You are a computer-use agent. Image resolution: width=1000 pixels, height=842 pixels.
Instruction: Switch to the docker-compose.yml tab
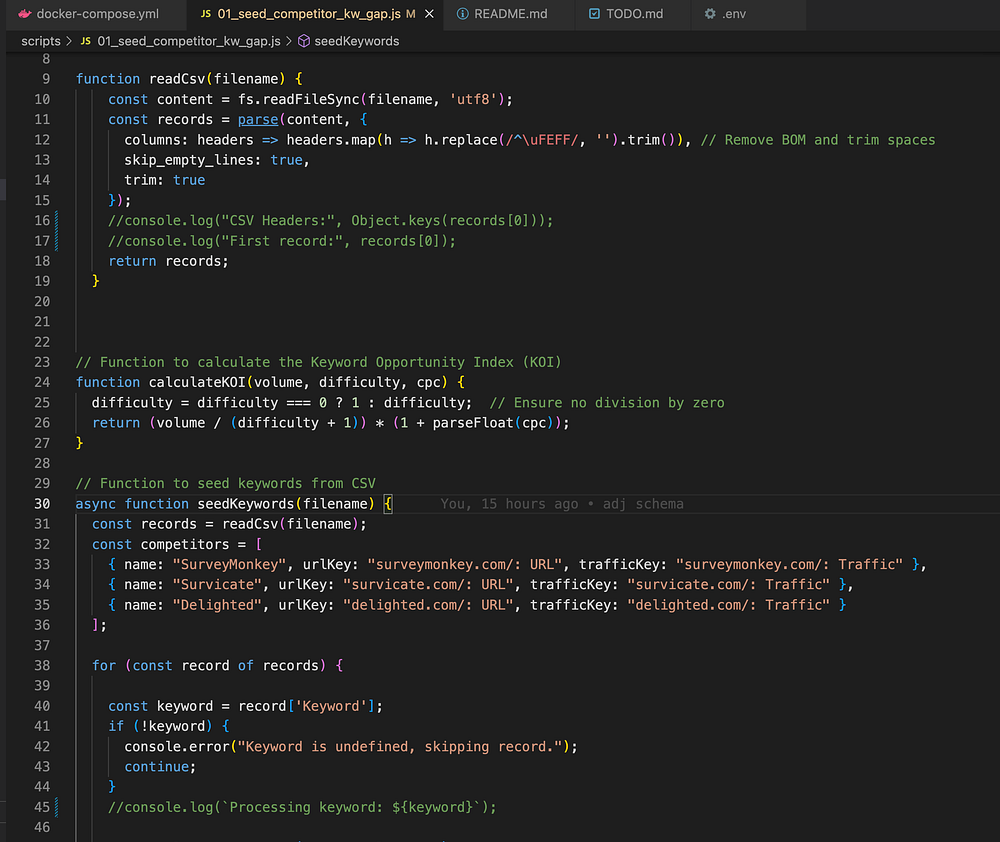[96, 15]
